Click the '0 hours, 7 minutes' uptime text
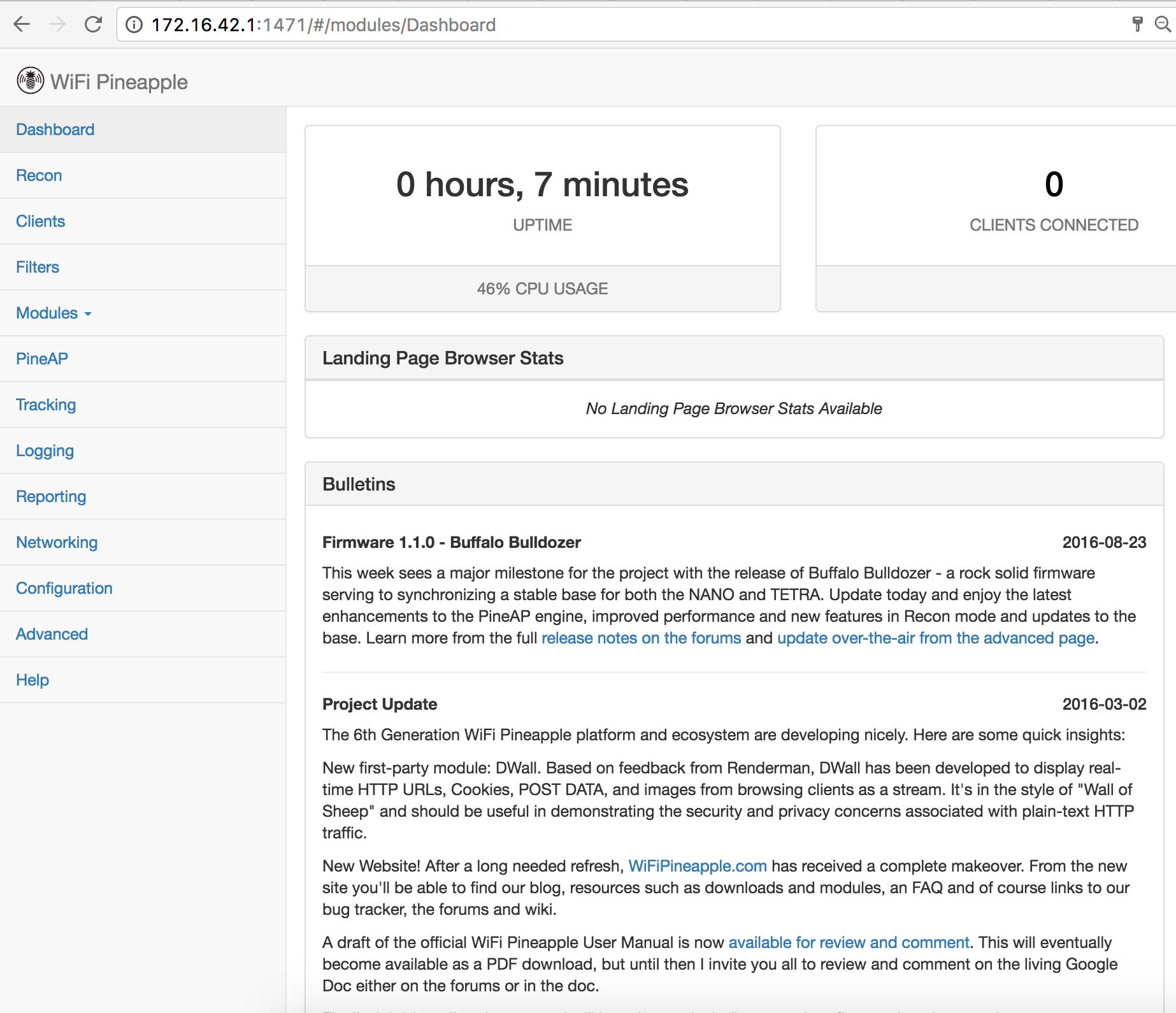 click(x=543, y=184)
